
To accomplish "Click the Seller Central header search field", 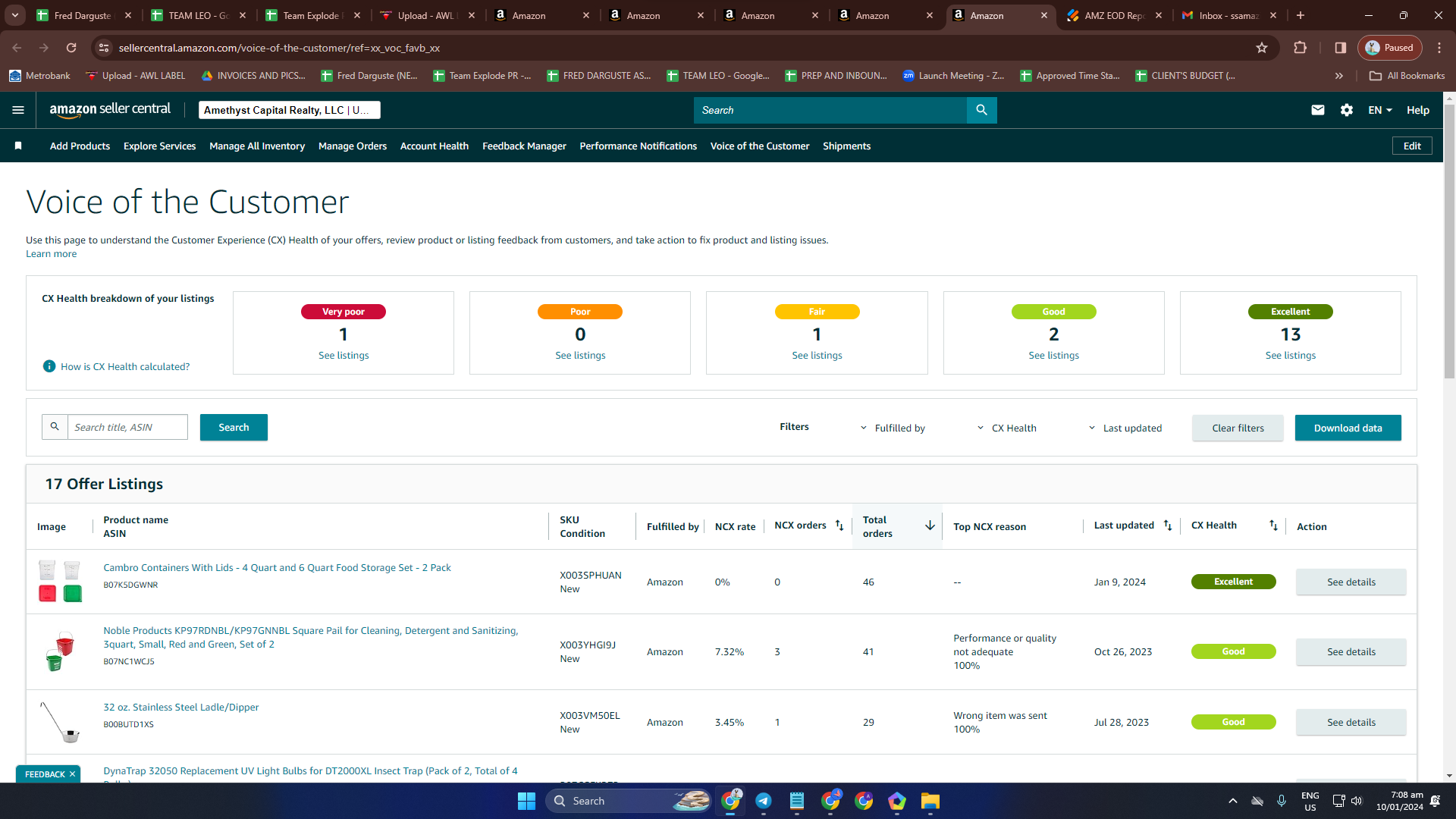I will click(830, 110).
